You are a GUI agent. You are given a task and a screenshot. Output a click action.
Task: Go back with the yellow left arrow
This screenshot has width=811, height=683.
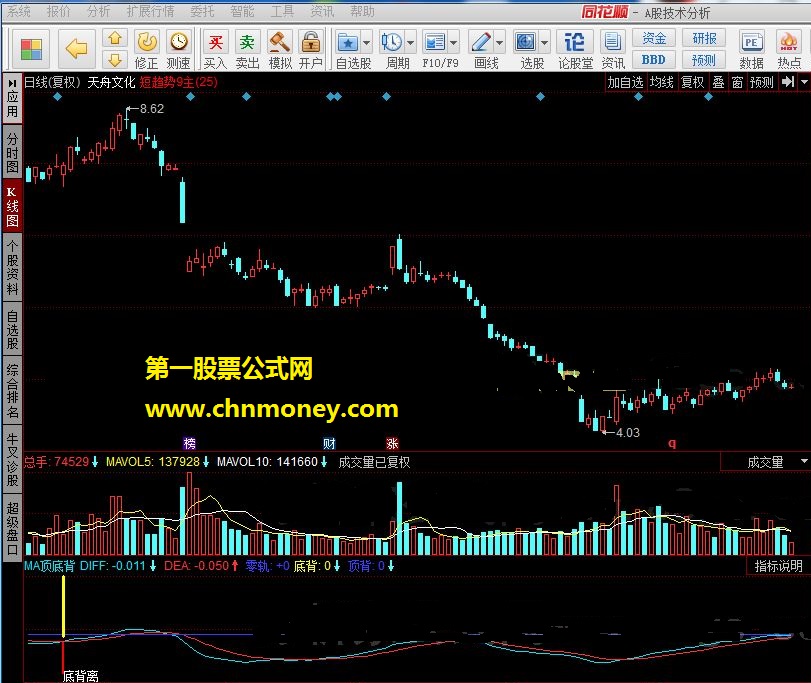pyautogui.click(x=77, y=49)
